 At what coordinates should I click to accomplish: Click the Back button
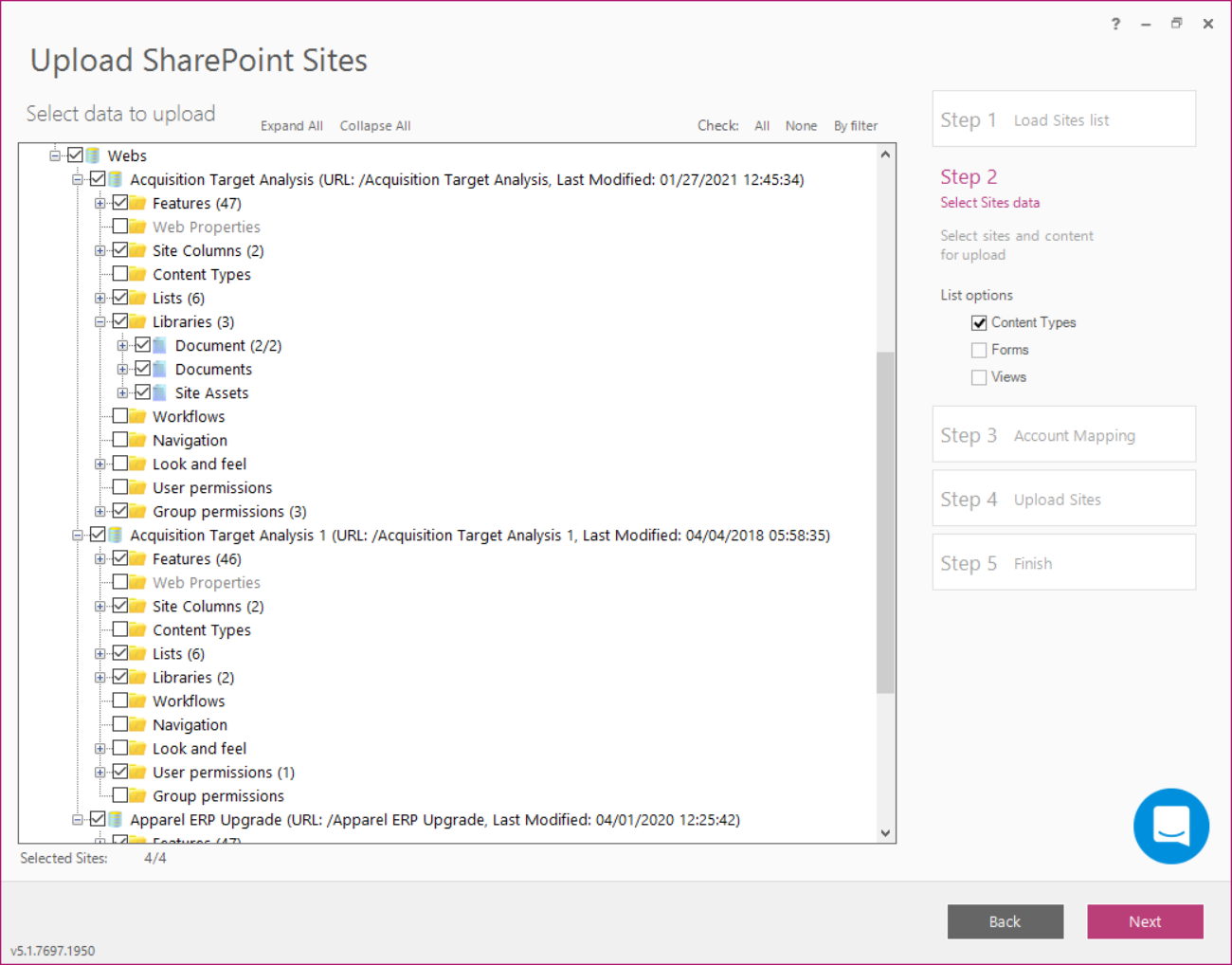tap(1006, 921)
